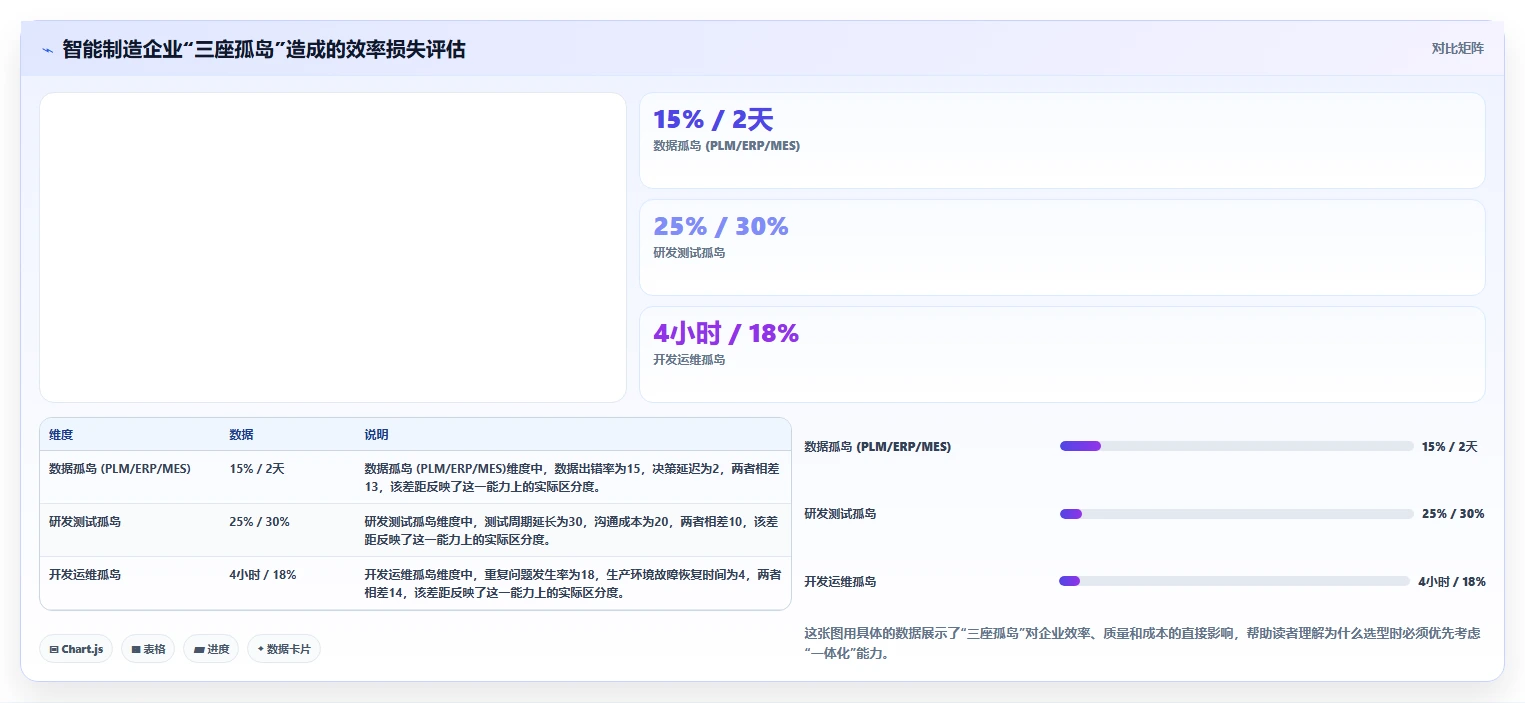Image resolution: width=1525 pixels, height=703 pixels.
Task: Select the 15% / 2天 table cell
Action: (x=257, y=468)
